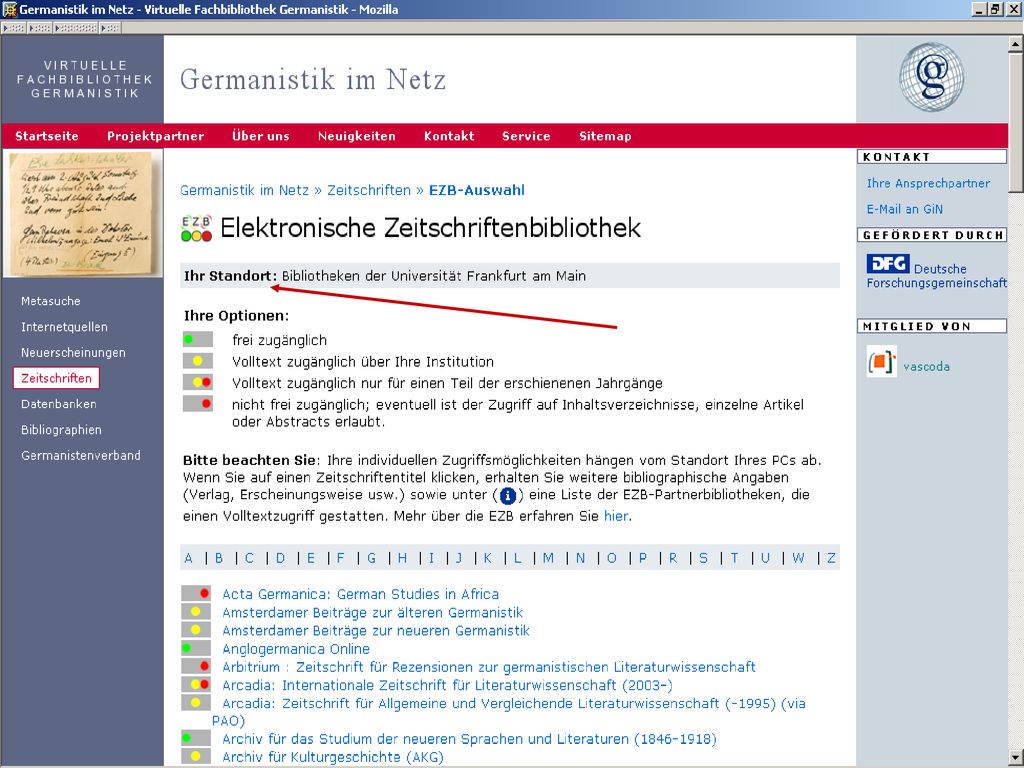
Task: Click green status icon beside Anglogermanica Online
Action: (196, 648)
